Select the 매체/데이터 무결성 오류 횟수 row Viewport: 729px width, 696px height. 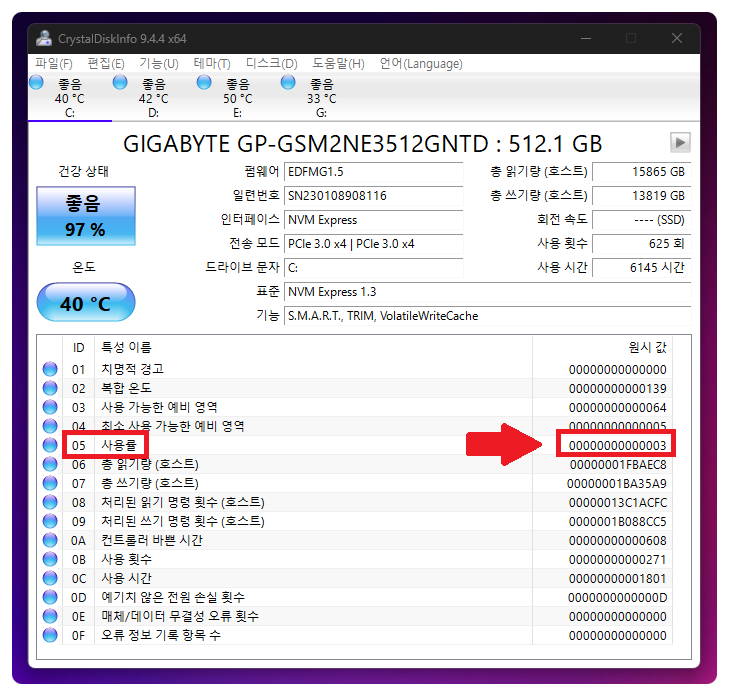(x=355, y=616)
